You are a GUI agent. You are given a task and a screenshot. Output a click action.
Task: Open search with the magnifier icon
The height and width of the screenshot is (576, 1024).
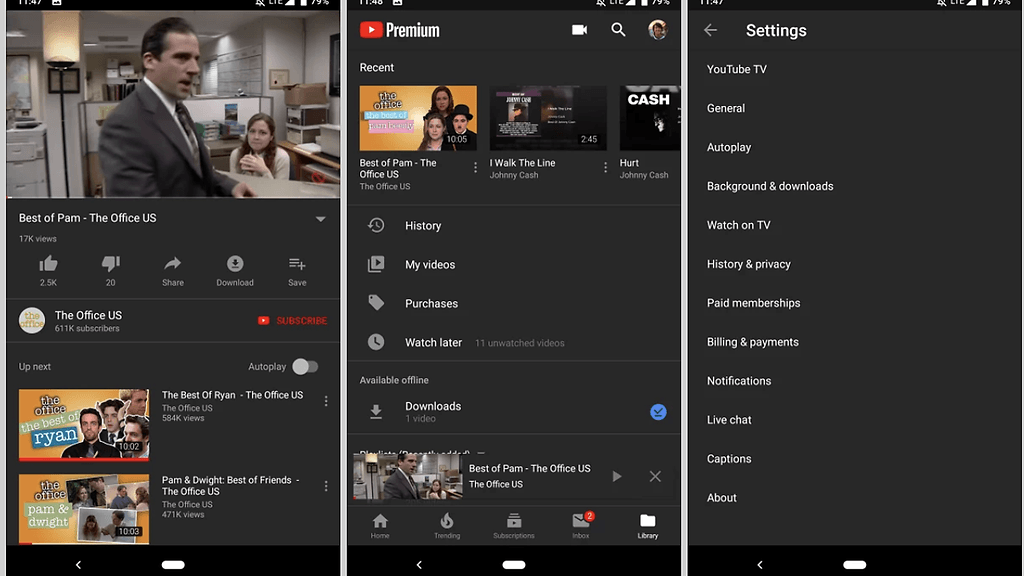click(619, 30)
